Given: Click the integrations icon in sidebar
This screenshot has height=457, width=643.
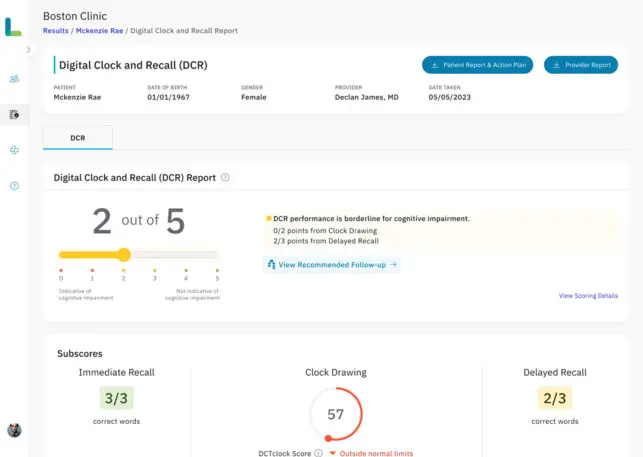Looking at the screenshot, I should (14, 150).
